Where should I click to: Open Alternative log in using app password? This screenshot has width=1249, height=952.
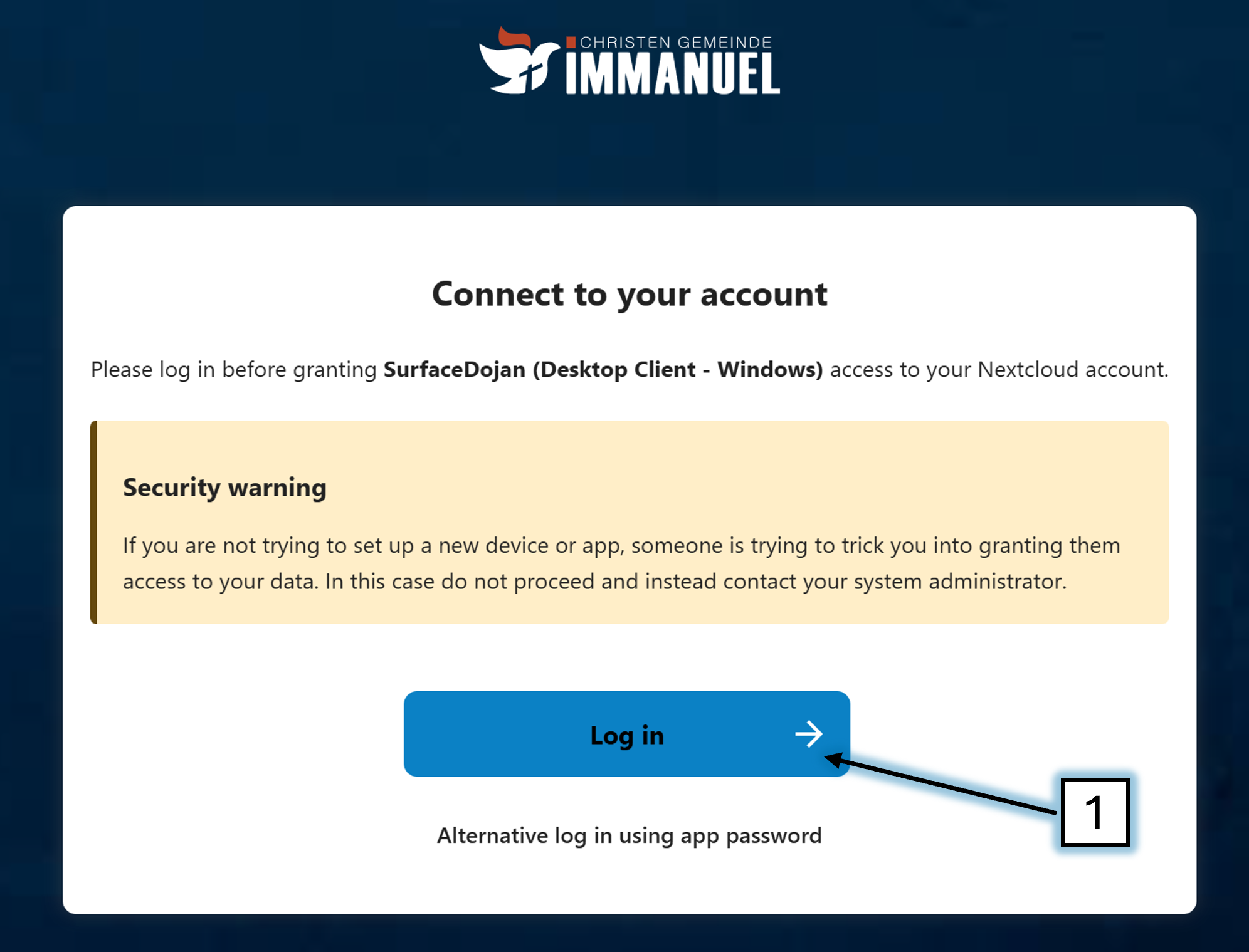click(629, 835)
